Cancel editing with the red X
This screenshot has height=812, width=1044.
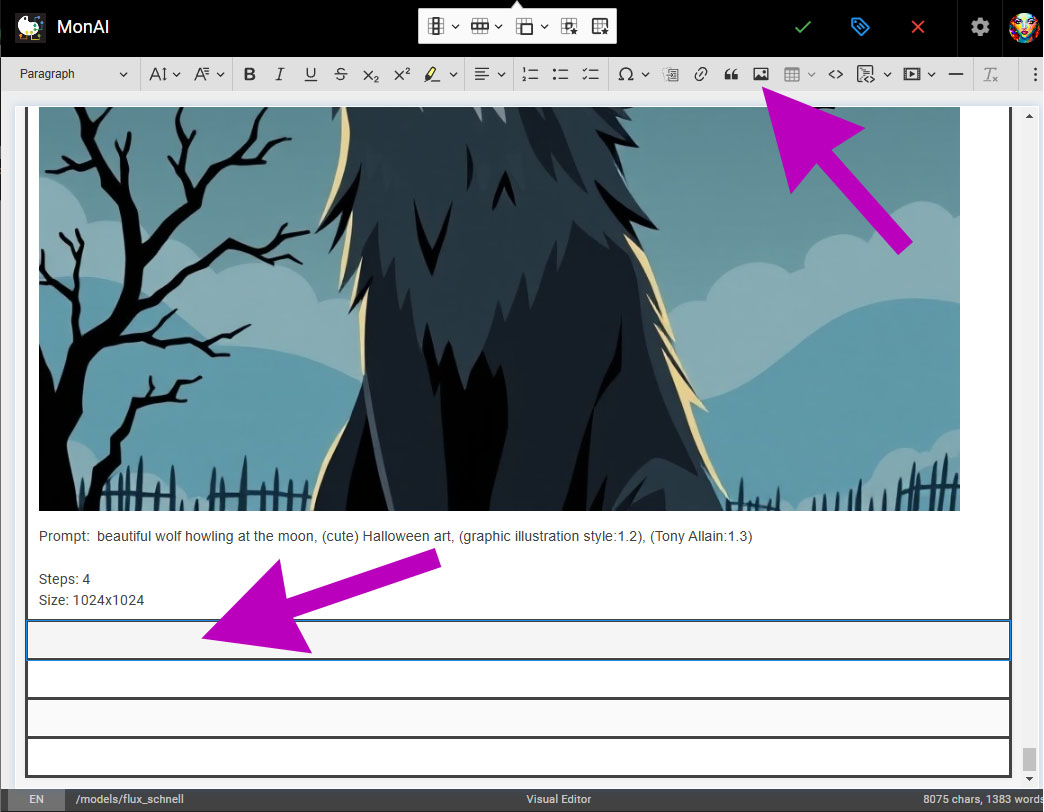918,27
